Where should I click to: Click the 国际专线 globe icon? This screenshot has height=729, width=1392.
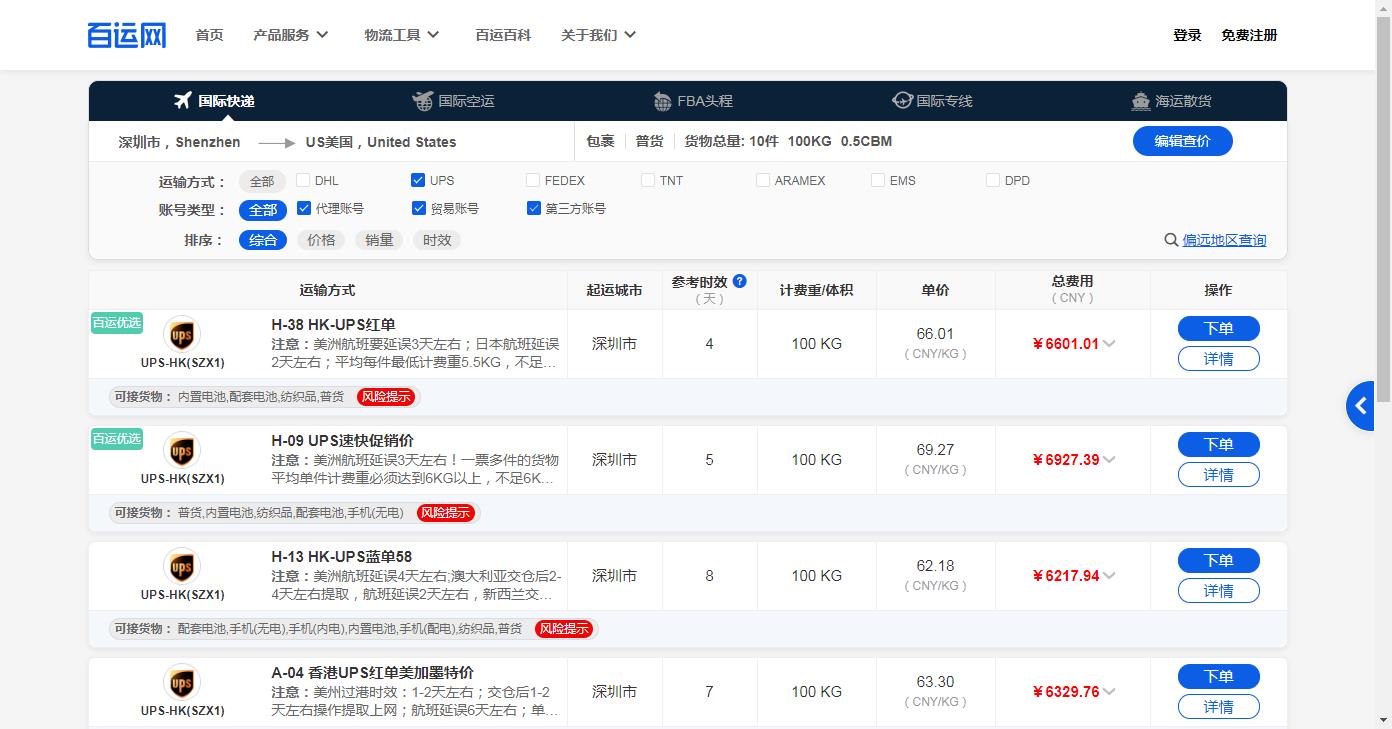902,100
